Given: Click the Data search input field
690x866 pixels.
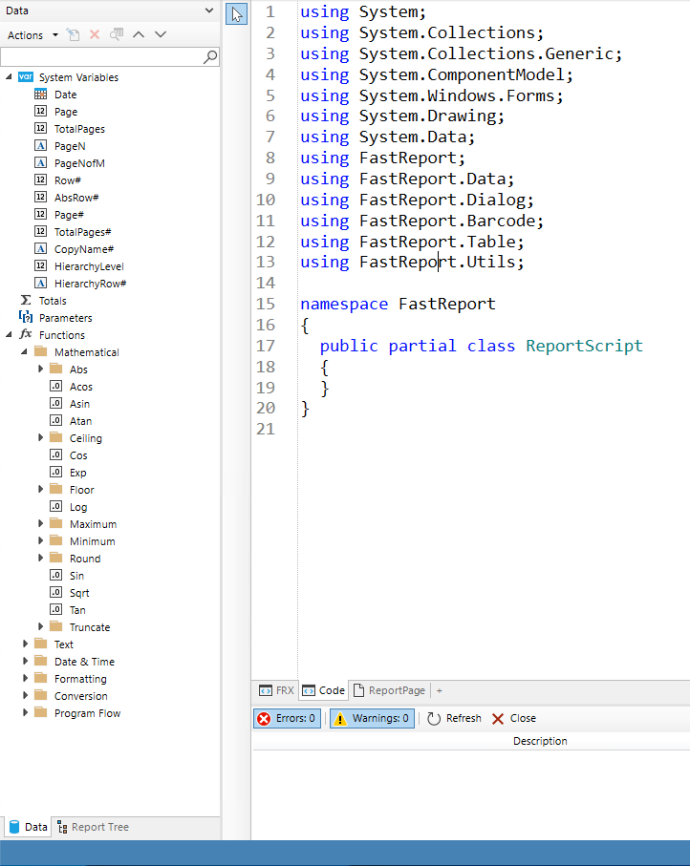Looking at the screenshot, I should click(x=100, y=58).
